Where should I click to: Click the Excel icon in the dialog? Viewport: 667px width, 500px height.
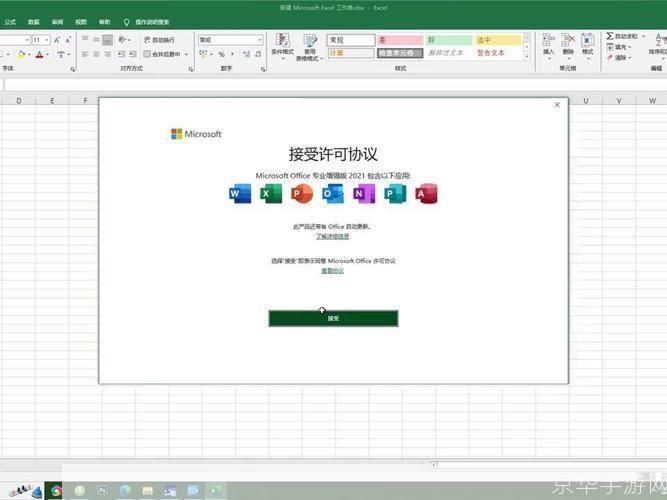[271, 194]
